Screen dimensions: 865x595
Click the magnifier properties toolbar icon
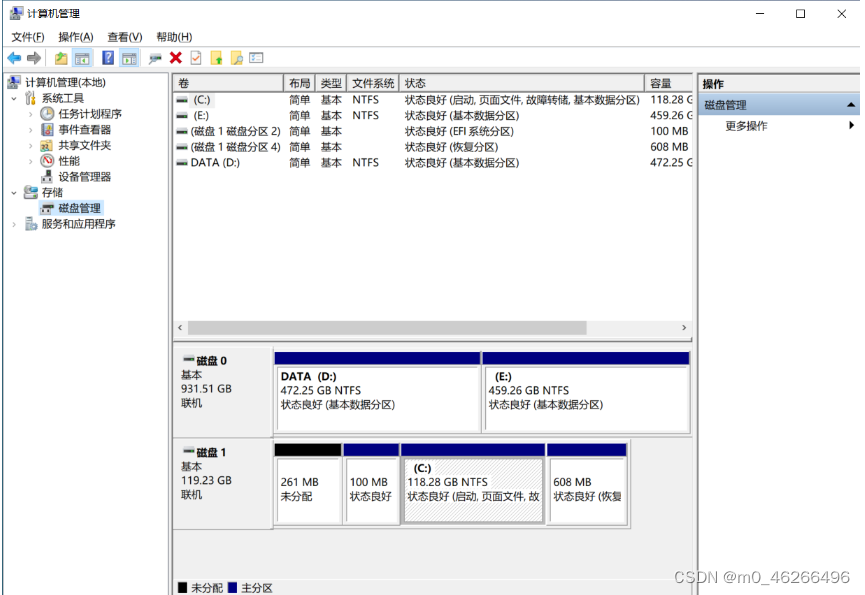236,57
